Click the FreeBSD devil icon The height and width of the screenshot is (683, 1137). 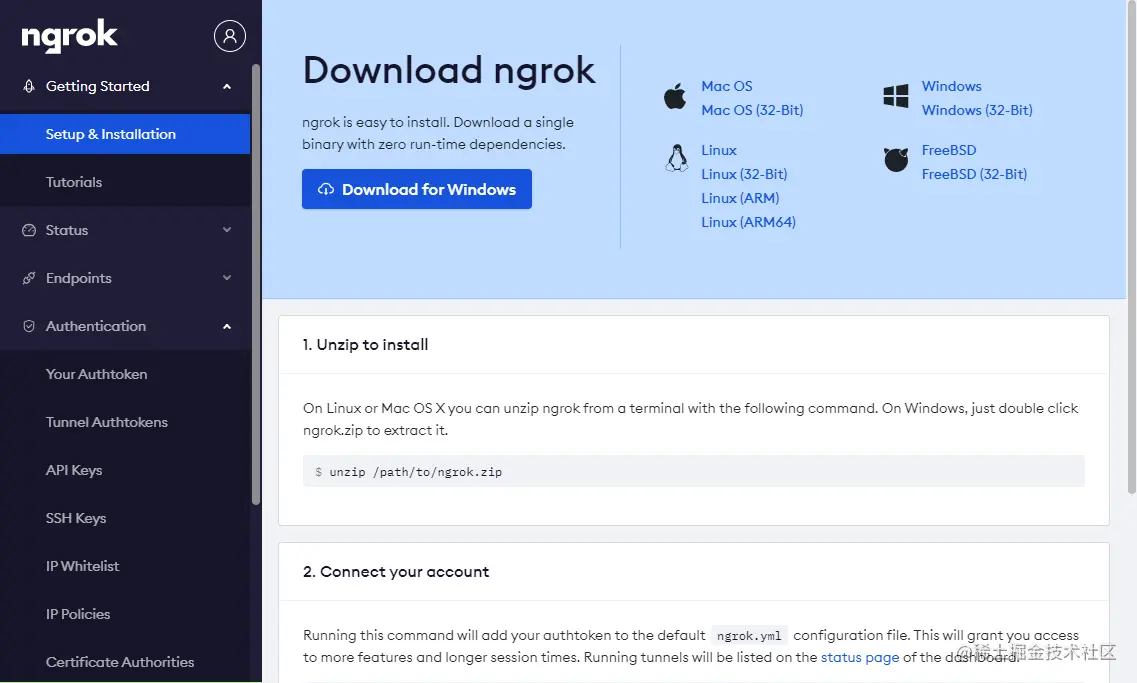[x=896, y=160]
